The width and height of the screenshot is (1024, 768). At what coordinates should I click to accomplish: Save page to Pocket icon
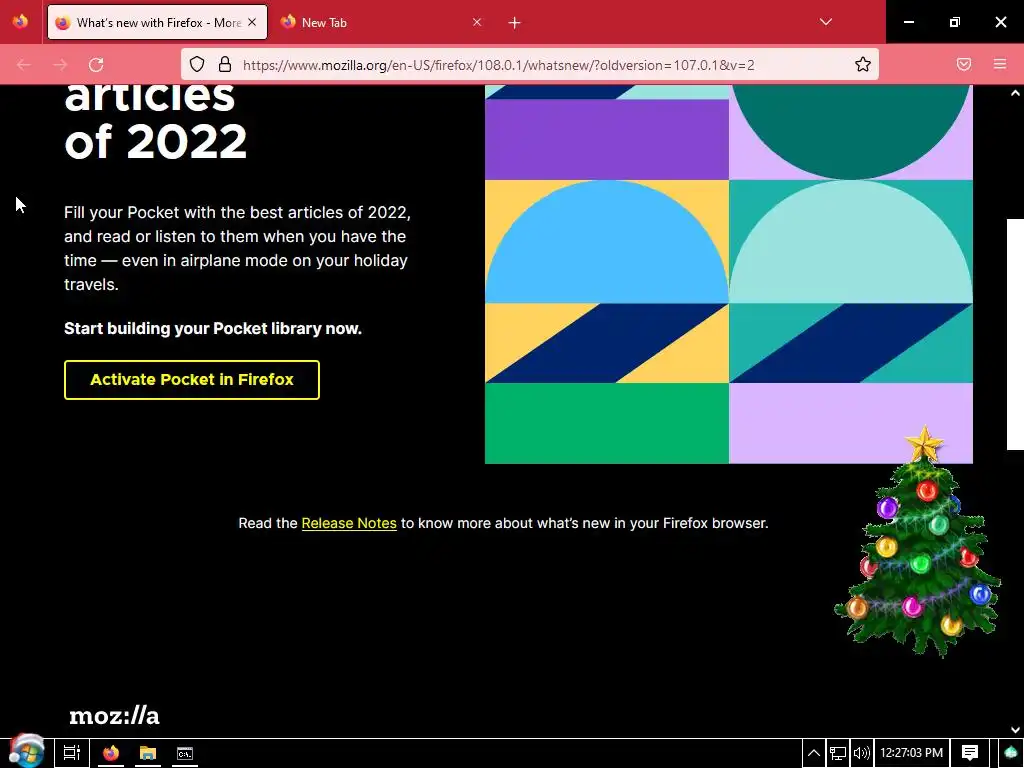tap(964, 65)
